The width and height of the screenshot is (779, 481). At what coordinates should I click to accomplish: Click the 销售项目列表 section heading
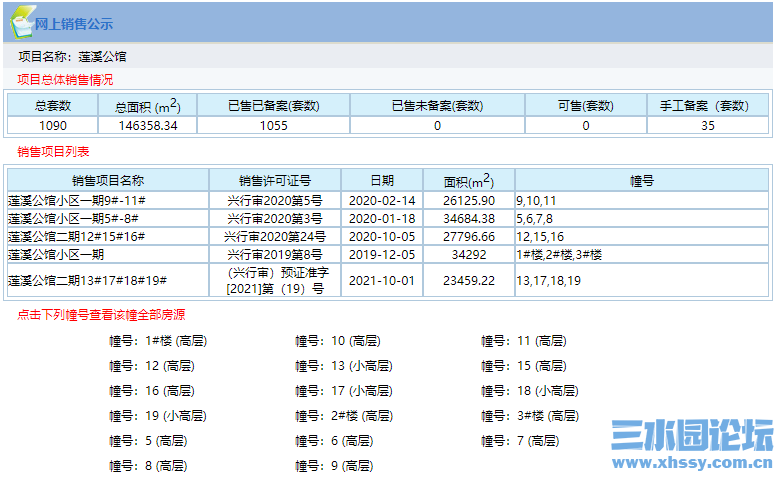[x=53, y=152]
